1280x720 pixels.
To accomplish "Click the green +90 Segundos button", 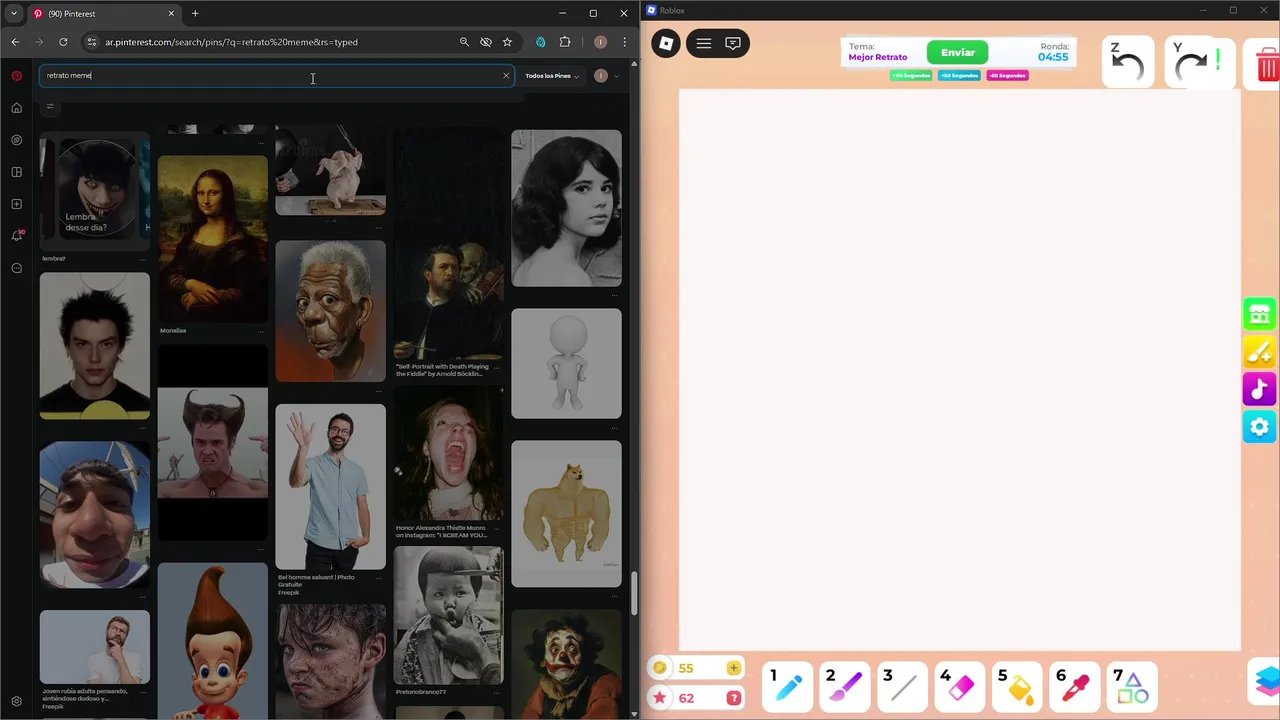I will [911, 75].
